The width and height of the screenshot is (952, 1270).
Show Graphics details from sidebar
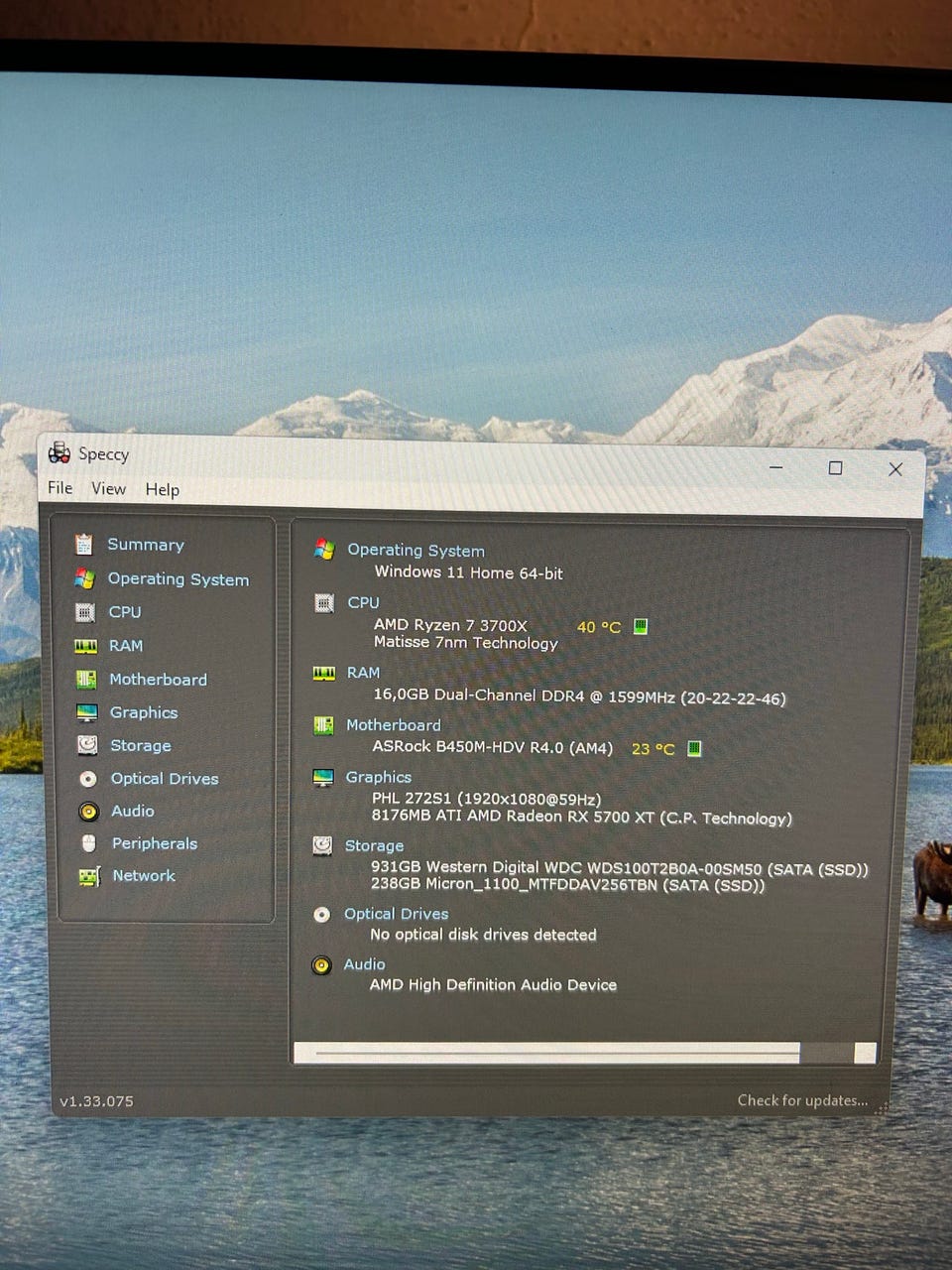click(144, 712)
